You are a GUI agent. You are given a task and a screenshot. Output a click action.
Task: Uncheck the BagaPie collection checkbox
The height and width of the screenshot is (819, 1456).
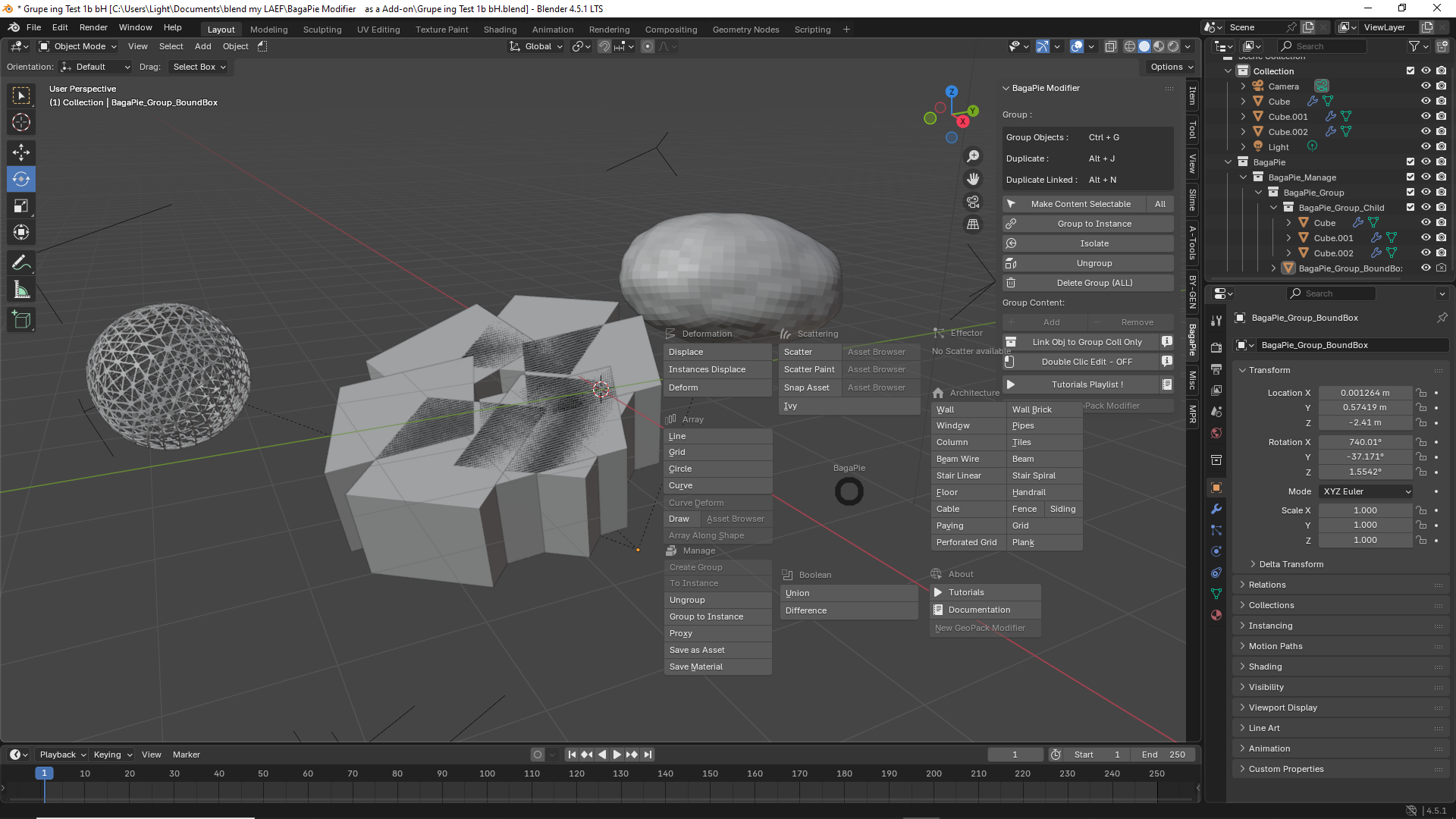click(1410, 162)
